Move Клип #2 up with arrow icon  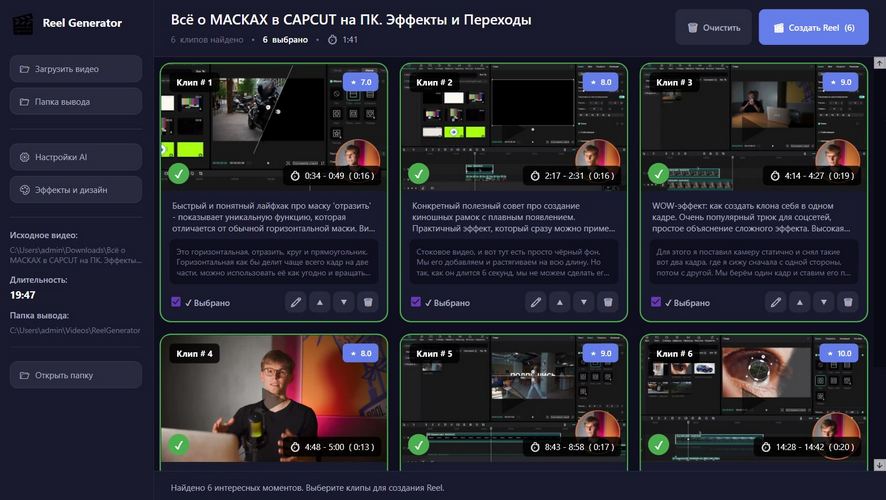(560, 302)
